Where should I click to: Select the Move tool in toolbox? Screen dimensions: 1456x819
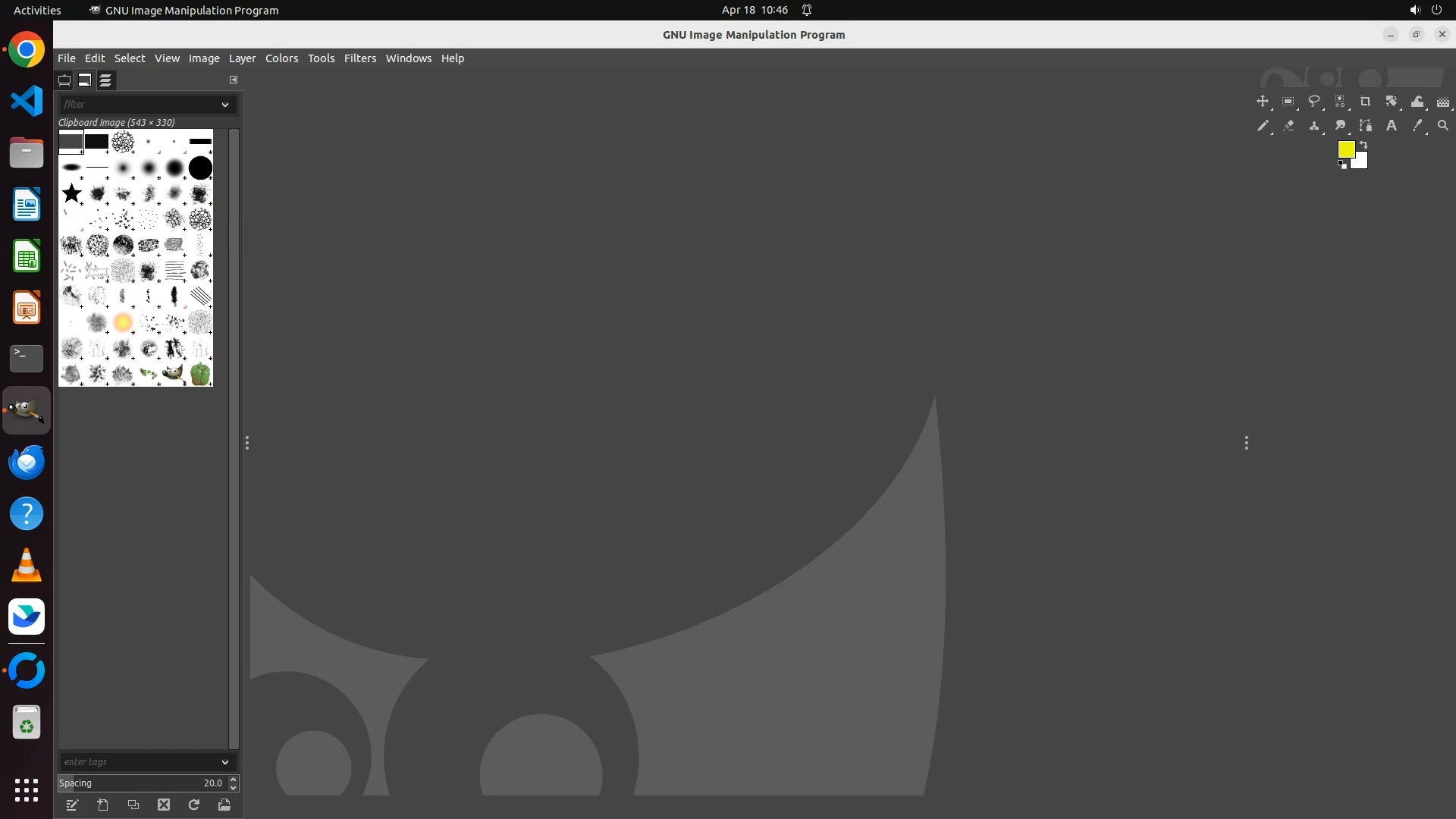[1262, 102]
